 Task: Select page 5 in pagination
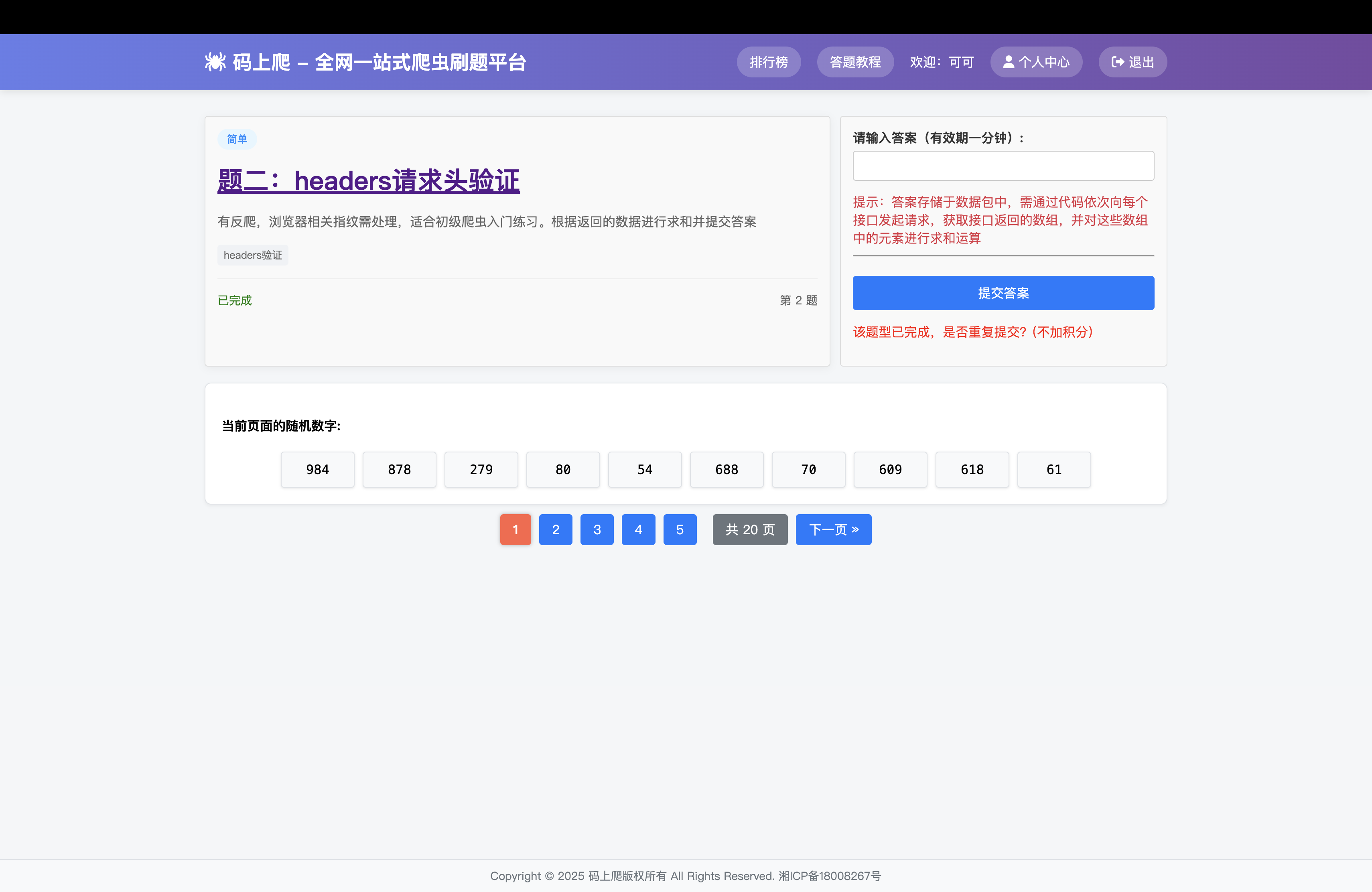(x=680, y=529)
